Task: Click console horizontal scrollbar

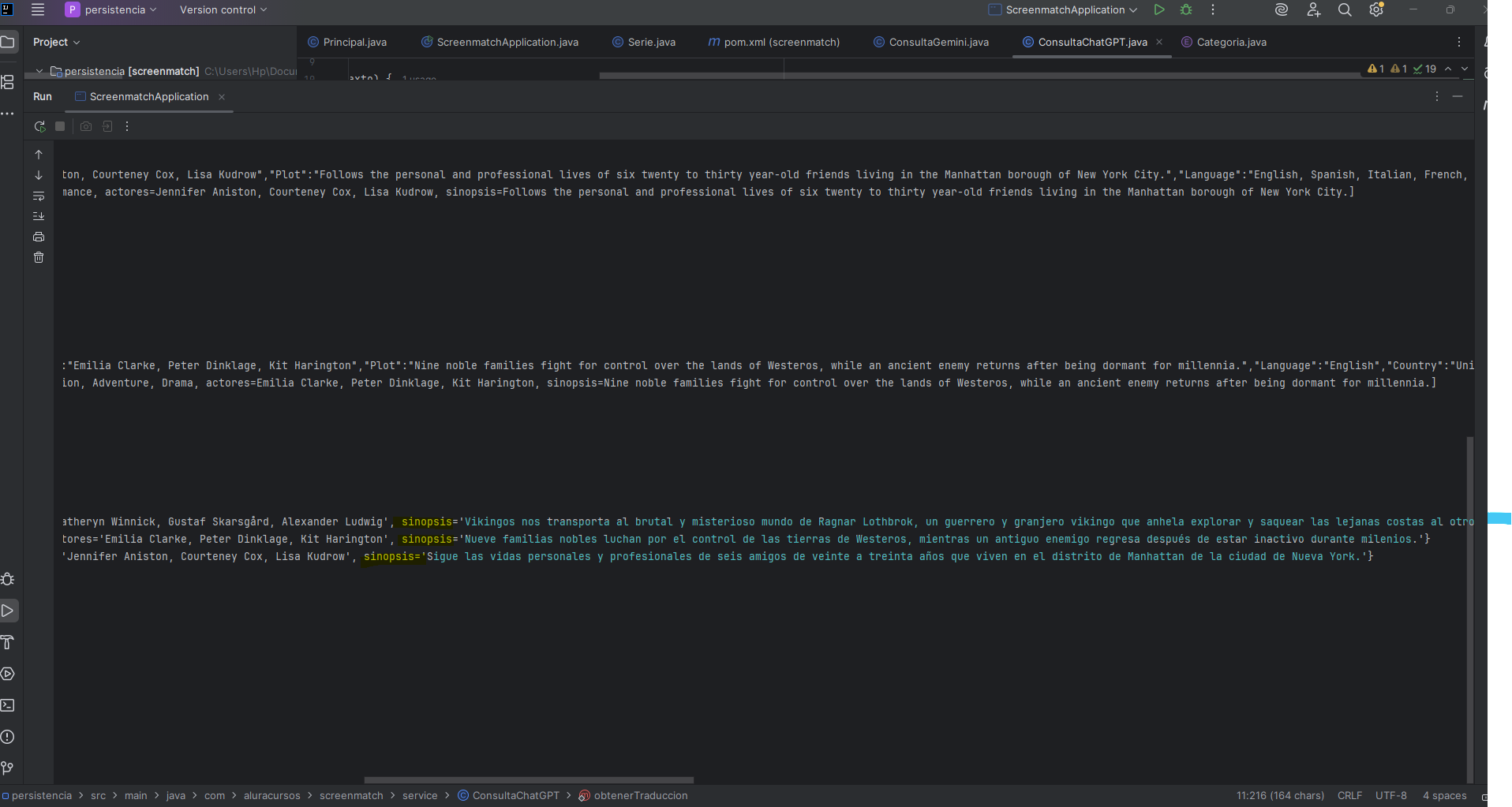Action: (529, 780)
